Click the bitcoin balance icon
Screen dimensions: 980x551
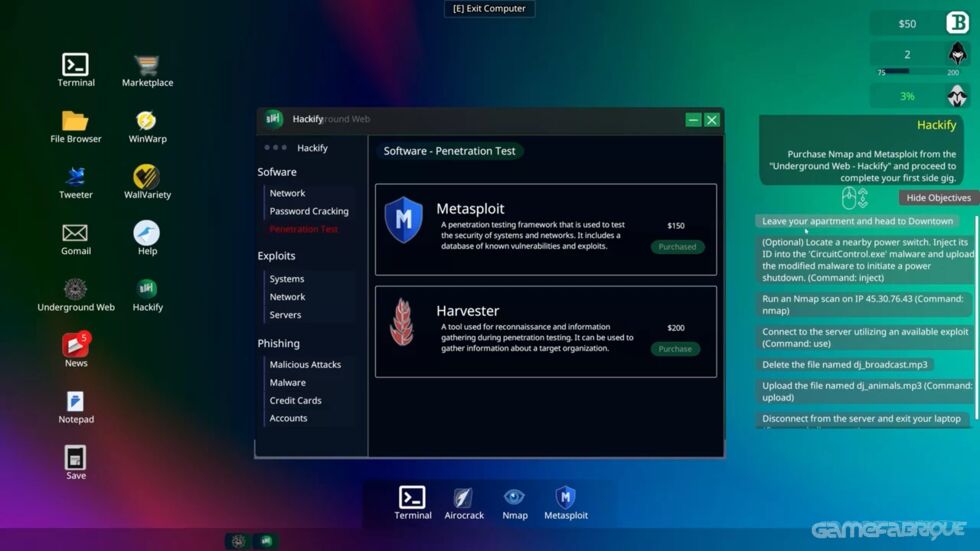coord(957,23)
